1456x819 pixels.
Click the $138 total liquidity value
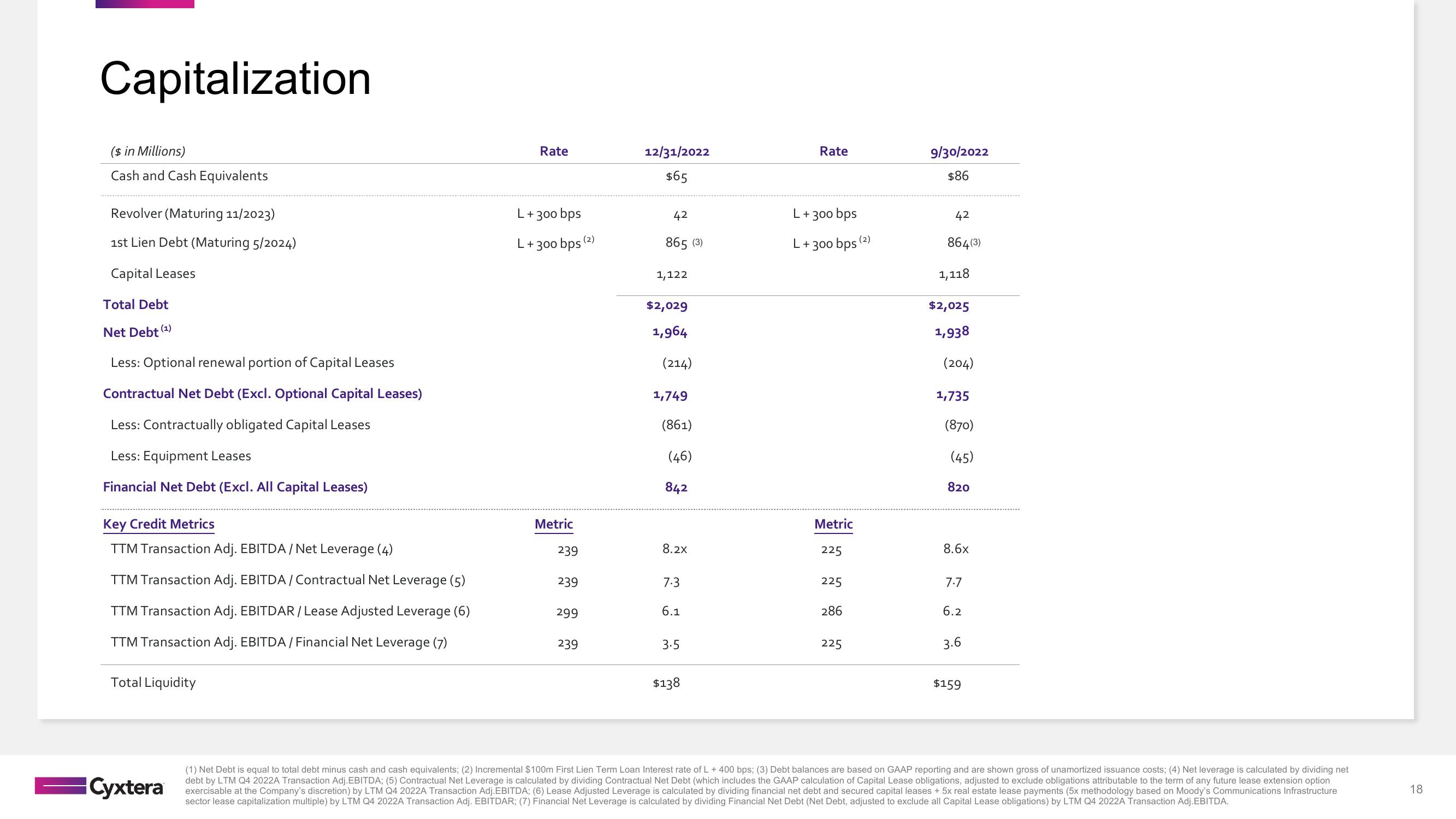pyautogui.click(x=666, y=683)
